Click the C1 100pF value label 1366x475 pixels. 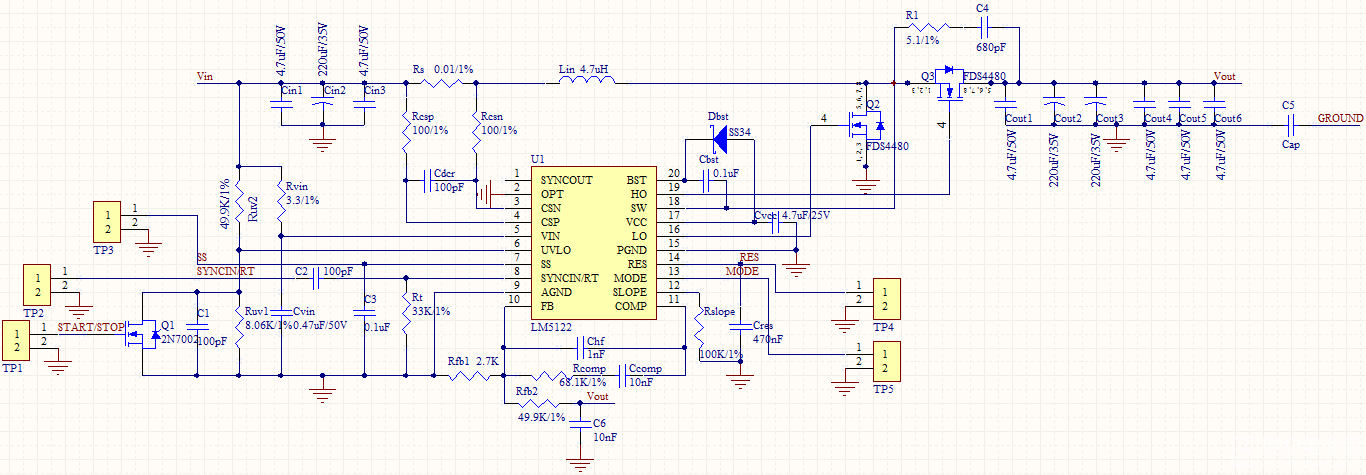coord(212,341)
